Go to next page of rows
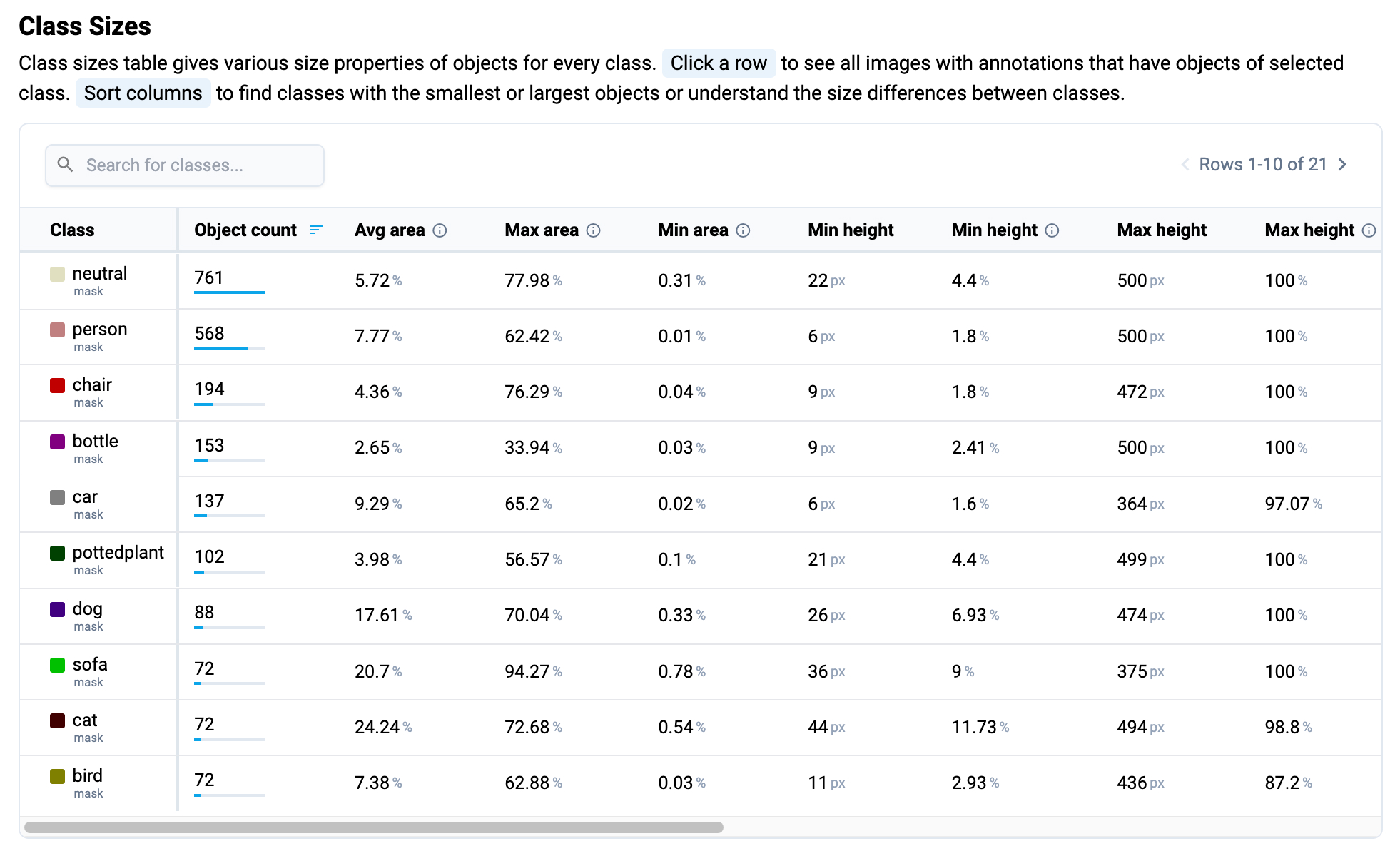 pos(1343,165)
